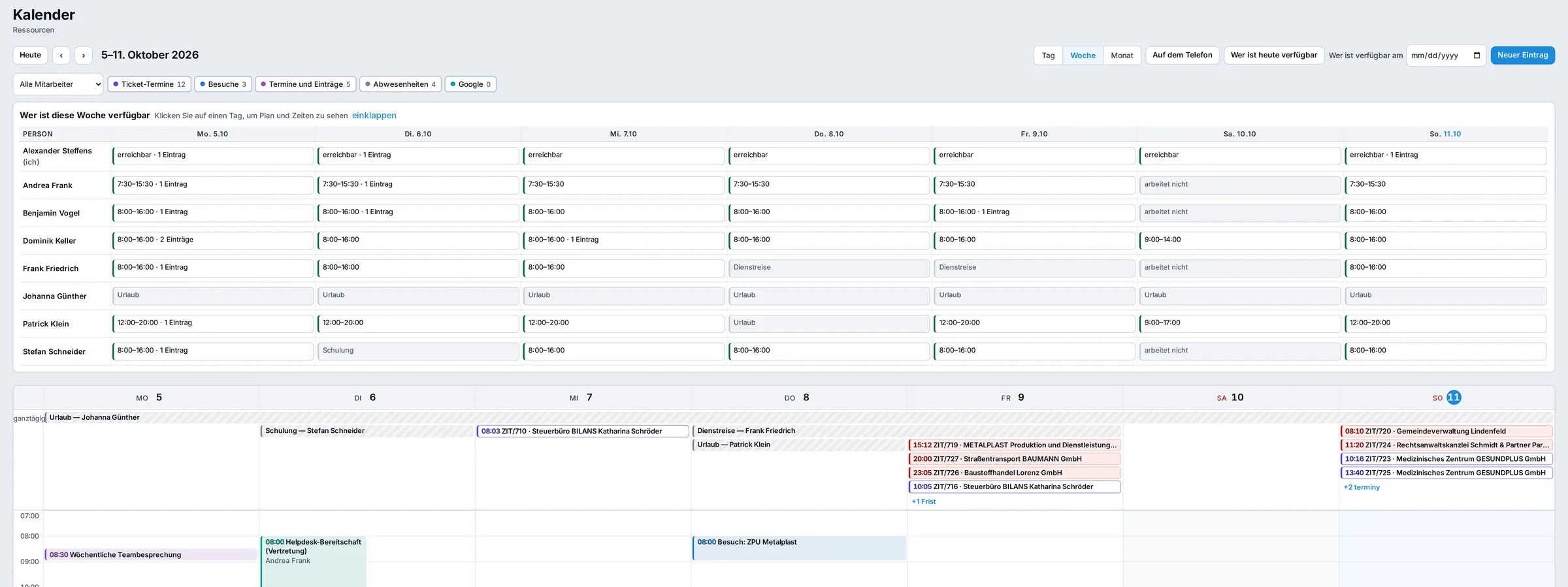Go to the previous week

click(61, 56)
